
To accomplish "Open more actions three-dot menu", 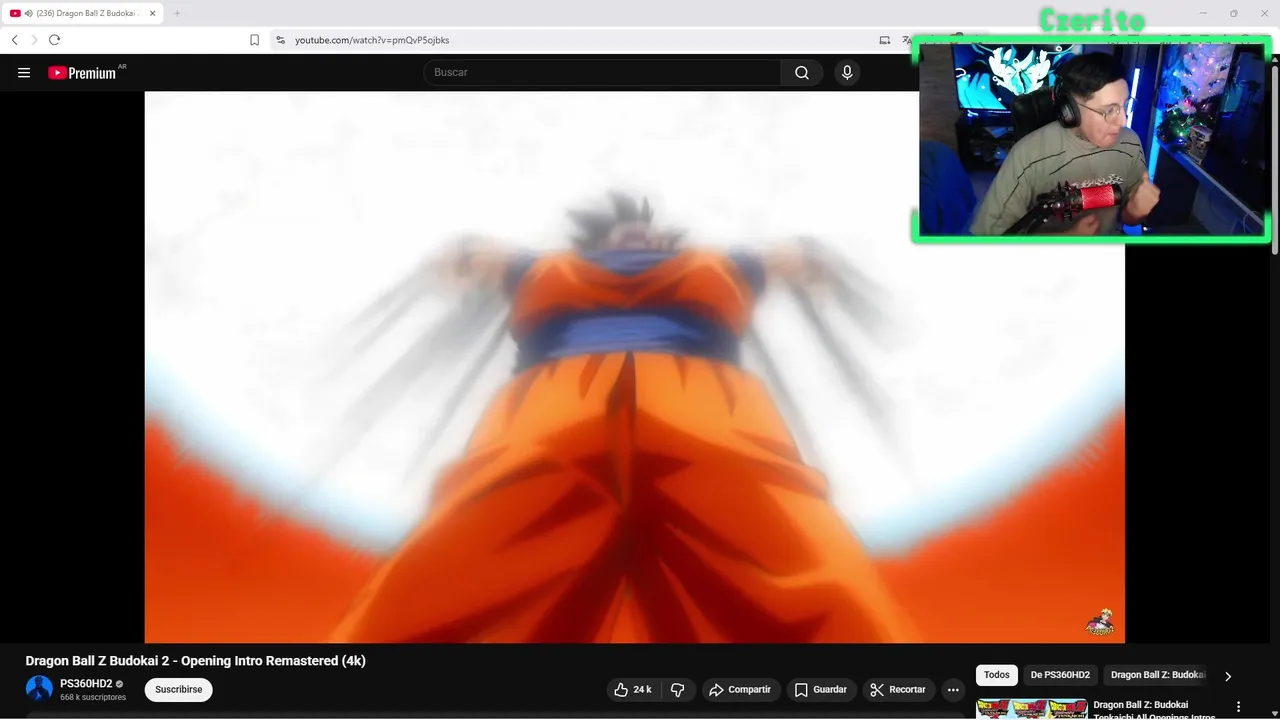I will (953, 690).
